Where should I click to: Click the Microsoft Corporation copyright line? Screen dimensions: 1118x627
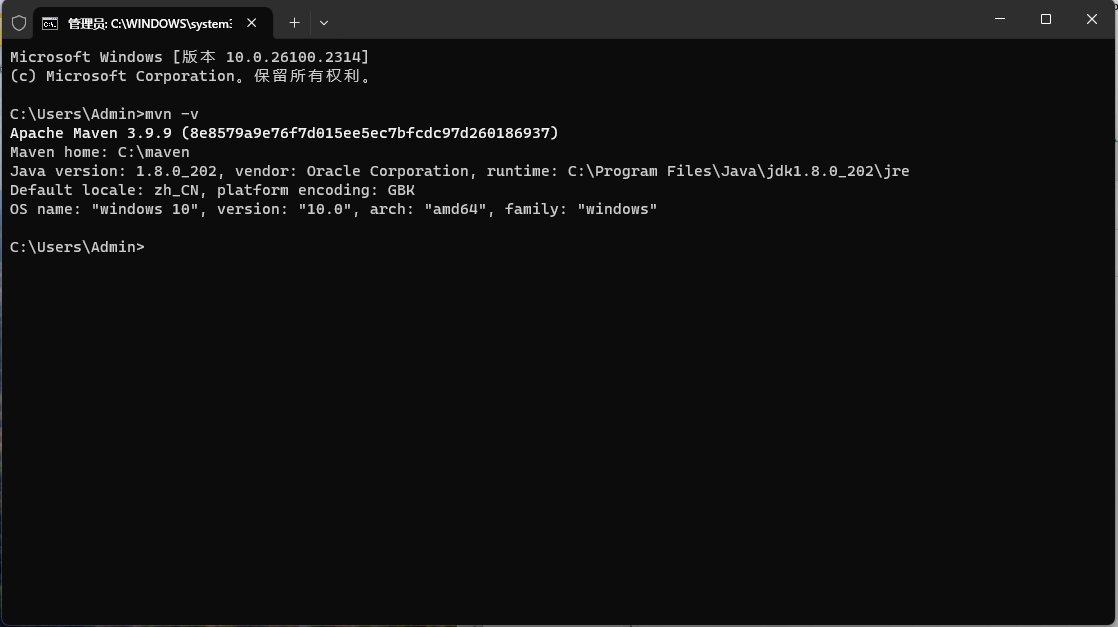190,76
